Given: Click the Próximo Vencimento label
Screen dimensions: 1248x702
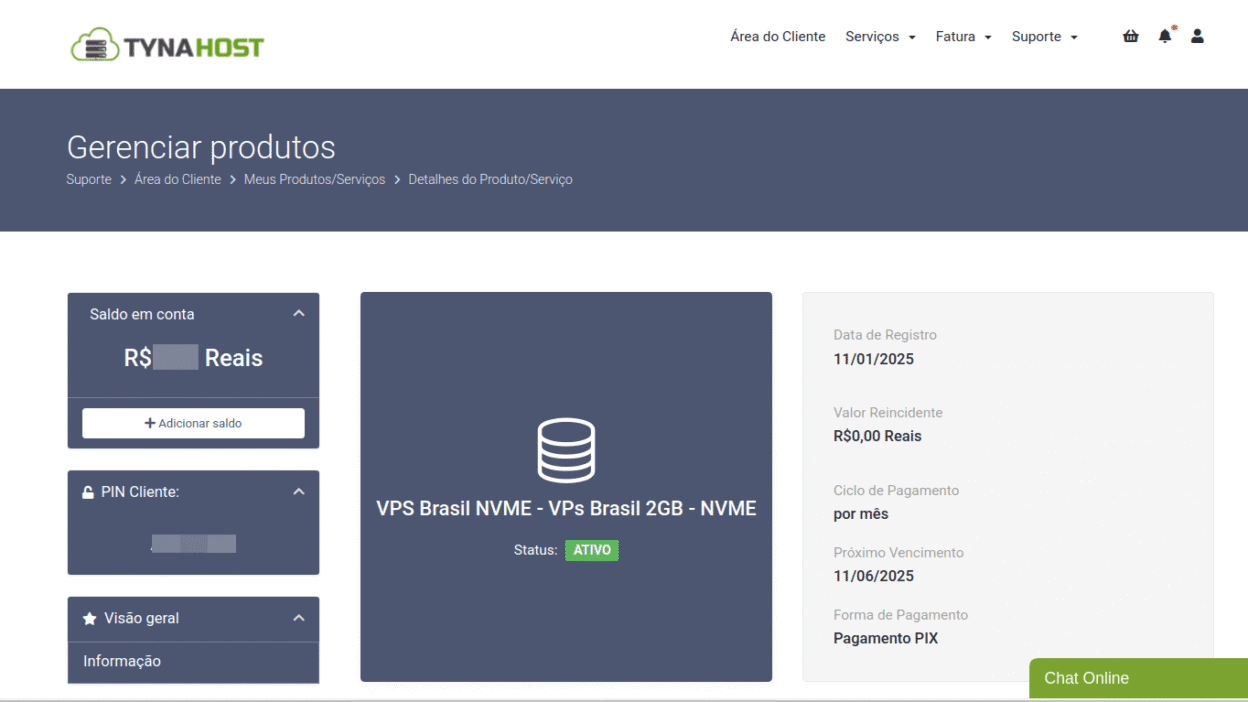Looking at the screenshot, I should [898, 552].
